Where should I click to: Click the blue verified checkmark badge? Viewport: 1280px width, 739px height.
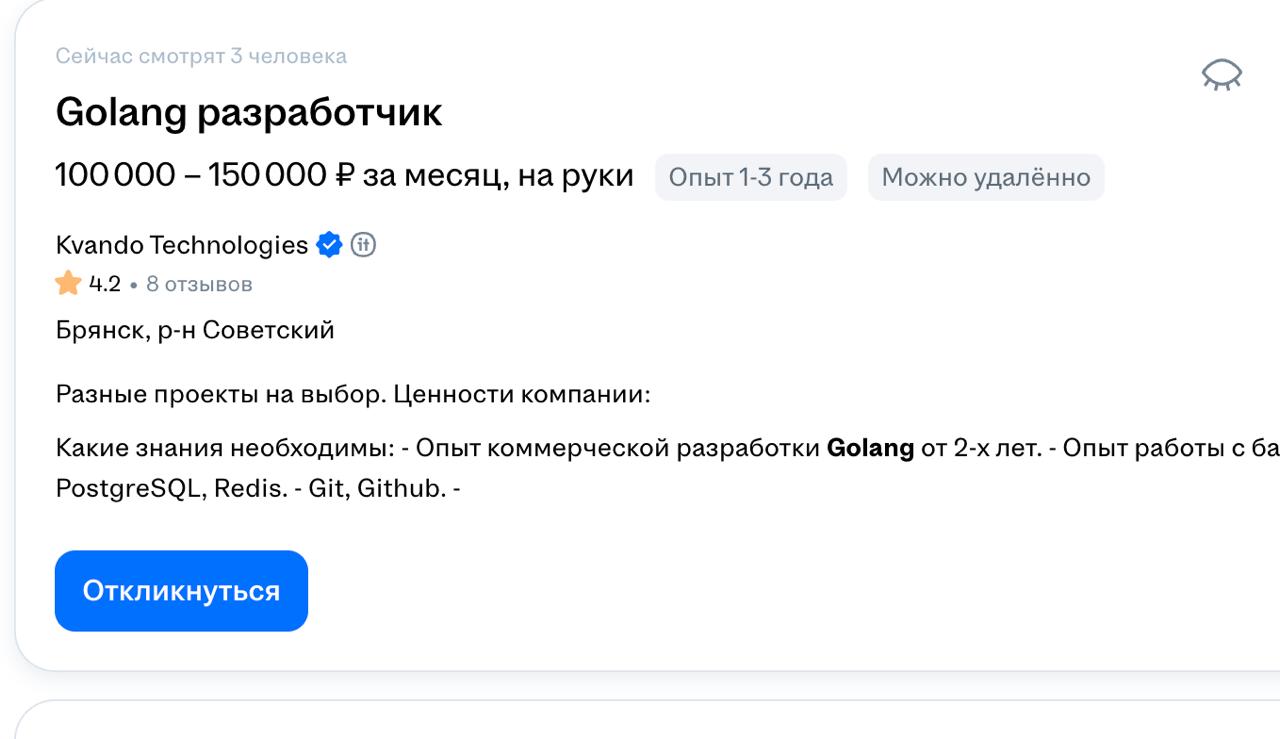tap(329, 245)
